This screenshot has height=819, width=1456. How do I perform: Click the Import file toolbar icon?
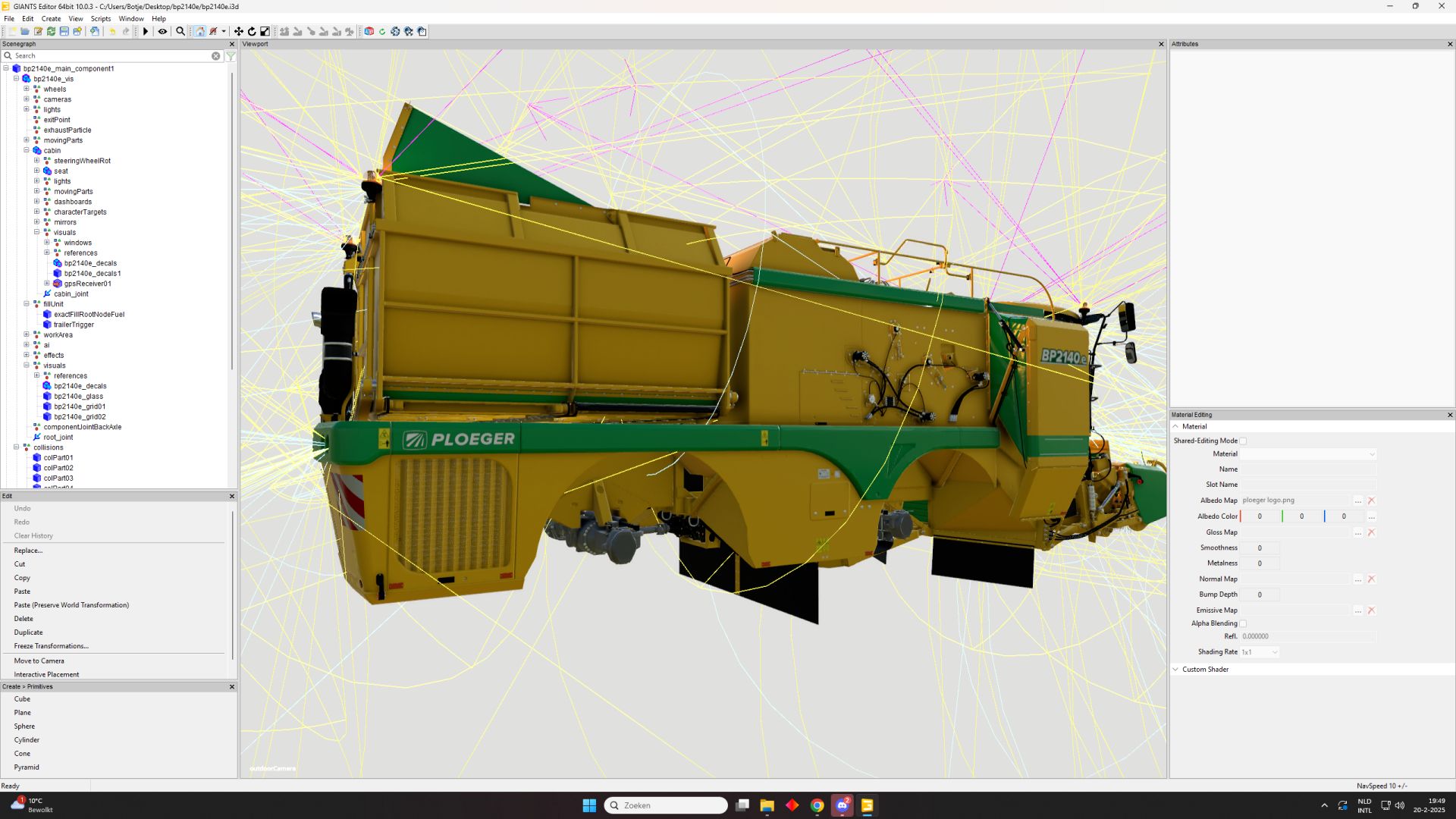95,32
